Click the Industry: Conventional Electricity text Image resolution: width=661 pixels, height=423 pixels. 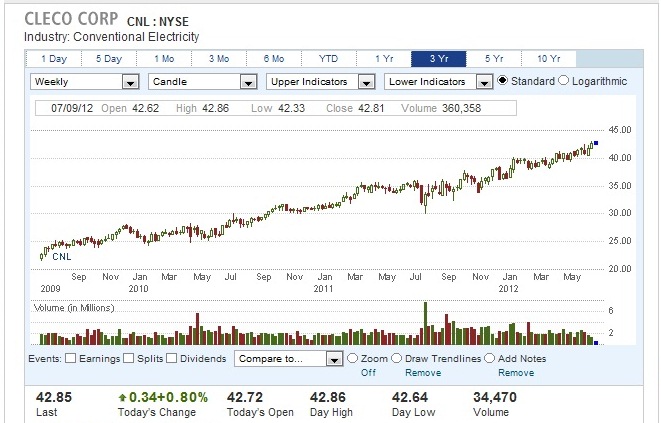[x=111, y=37]
